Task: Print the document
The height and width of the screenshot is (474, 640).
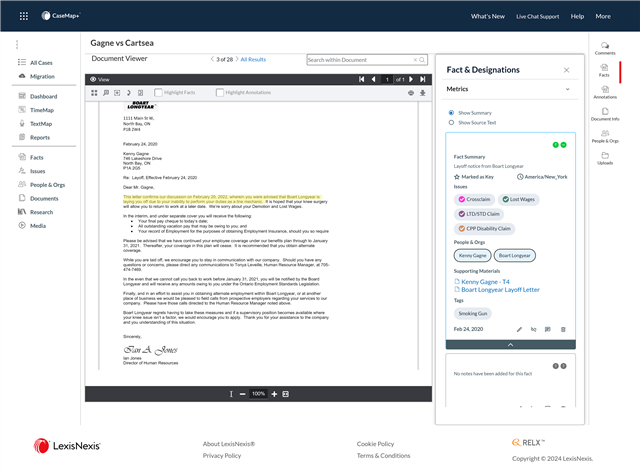Action: point(411,93)
